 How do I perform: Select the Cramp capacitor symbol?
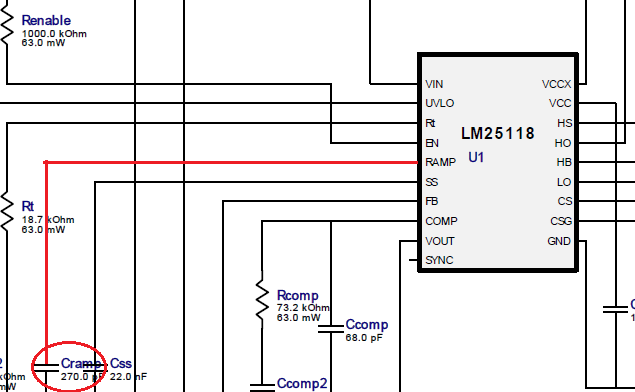(x=46, y=367)
